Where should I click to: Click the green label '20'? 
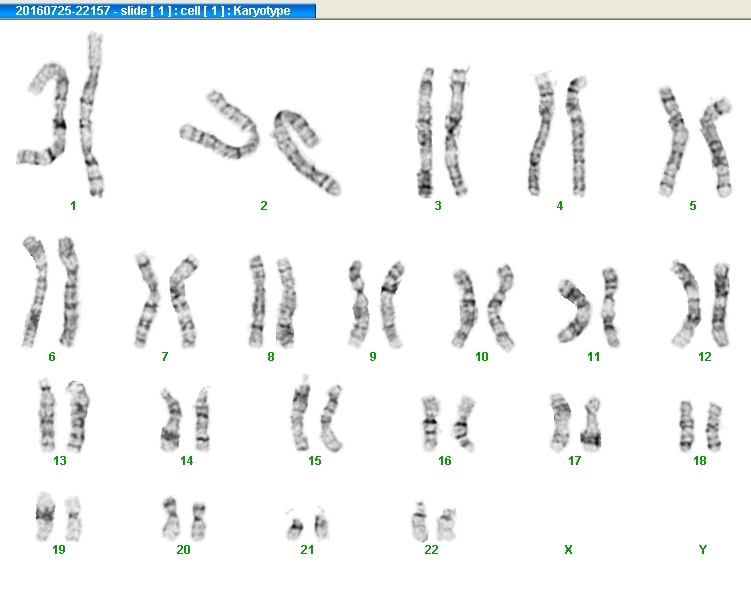point(183,550)
